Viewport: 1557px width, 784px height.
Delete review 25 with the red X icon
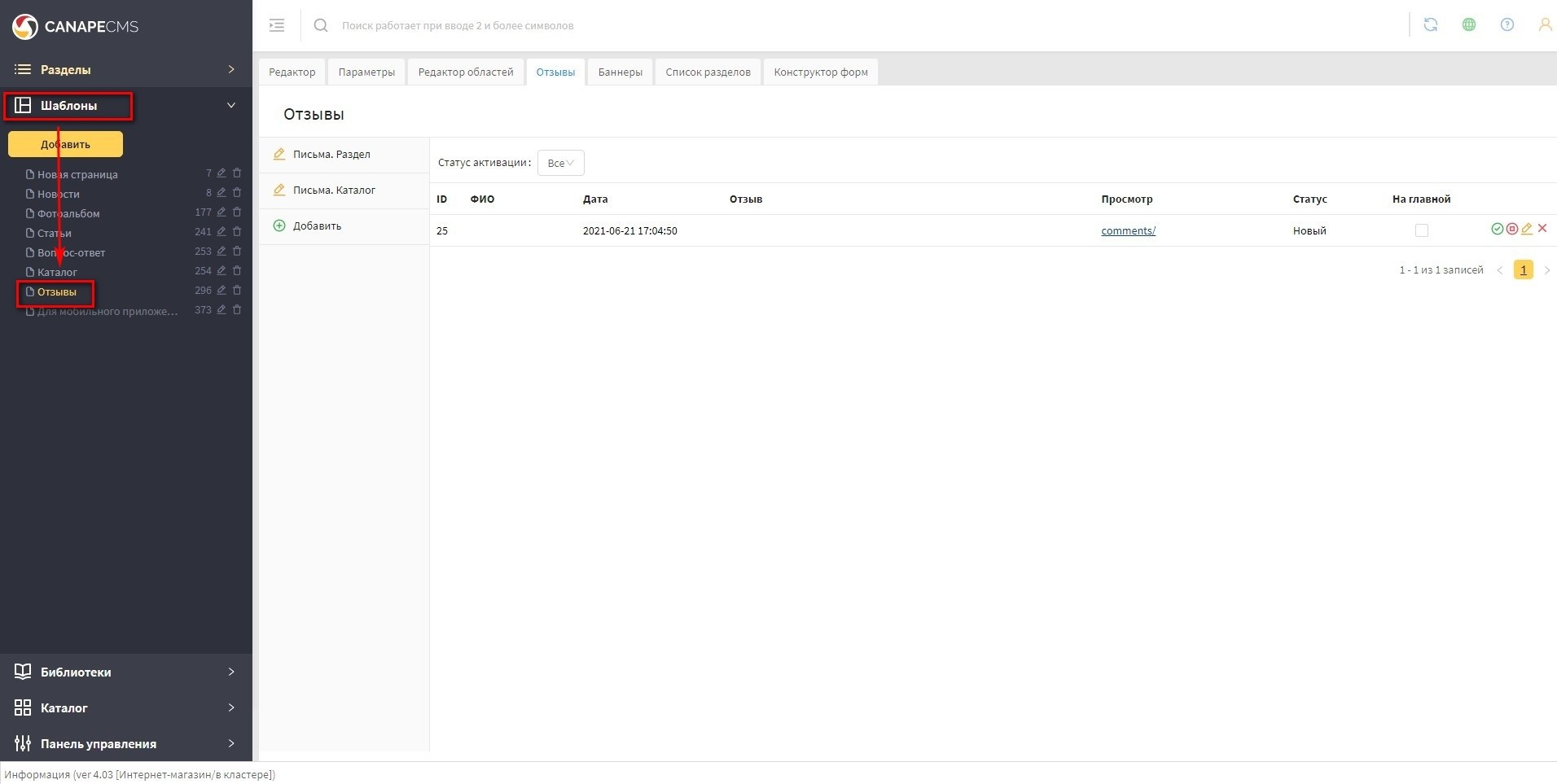tap(1542, 229)
